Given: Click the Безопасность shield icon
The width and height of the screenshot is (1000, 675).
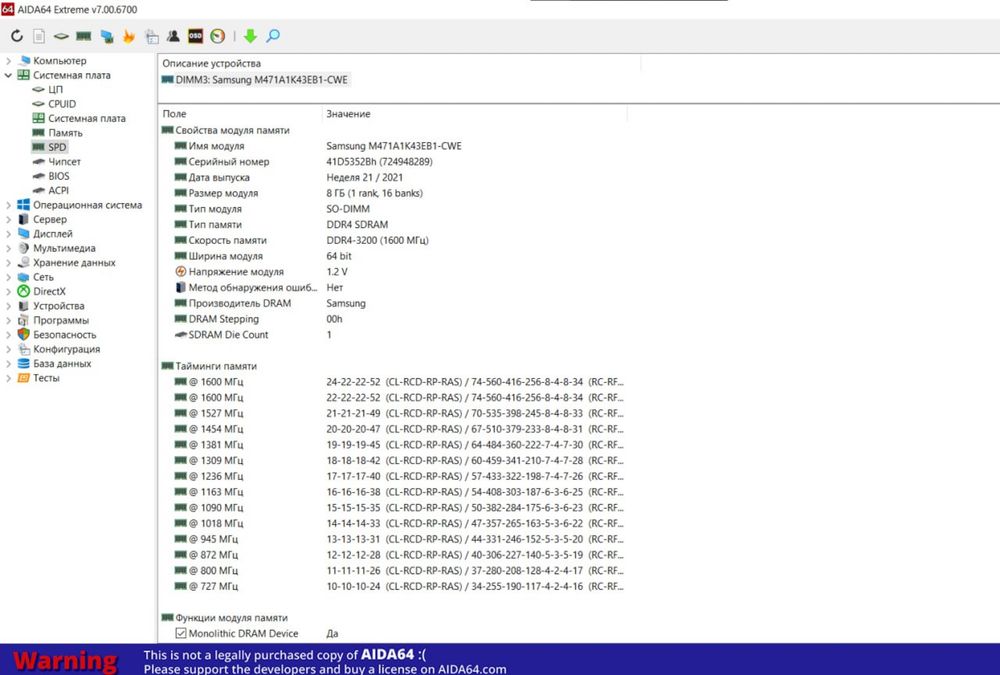Looking at the screenshot, I should 24,334.
